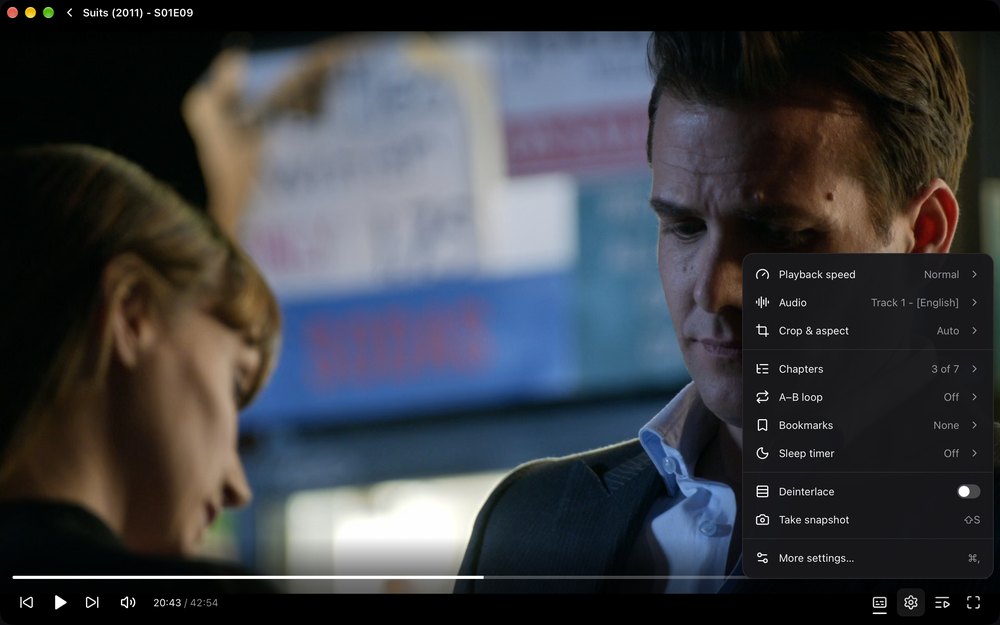The width and height of the screenshot is (1000, 625).
Task: Open the Playback speed menu item
Action: click(x=867, y=275)
